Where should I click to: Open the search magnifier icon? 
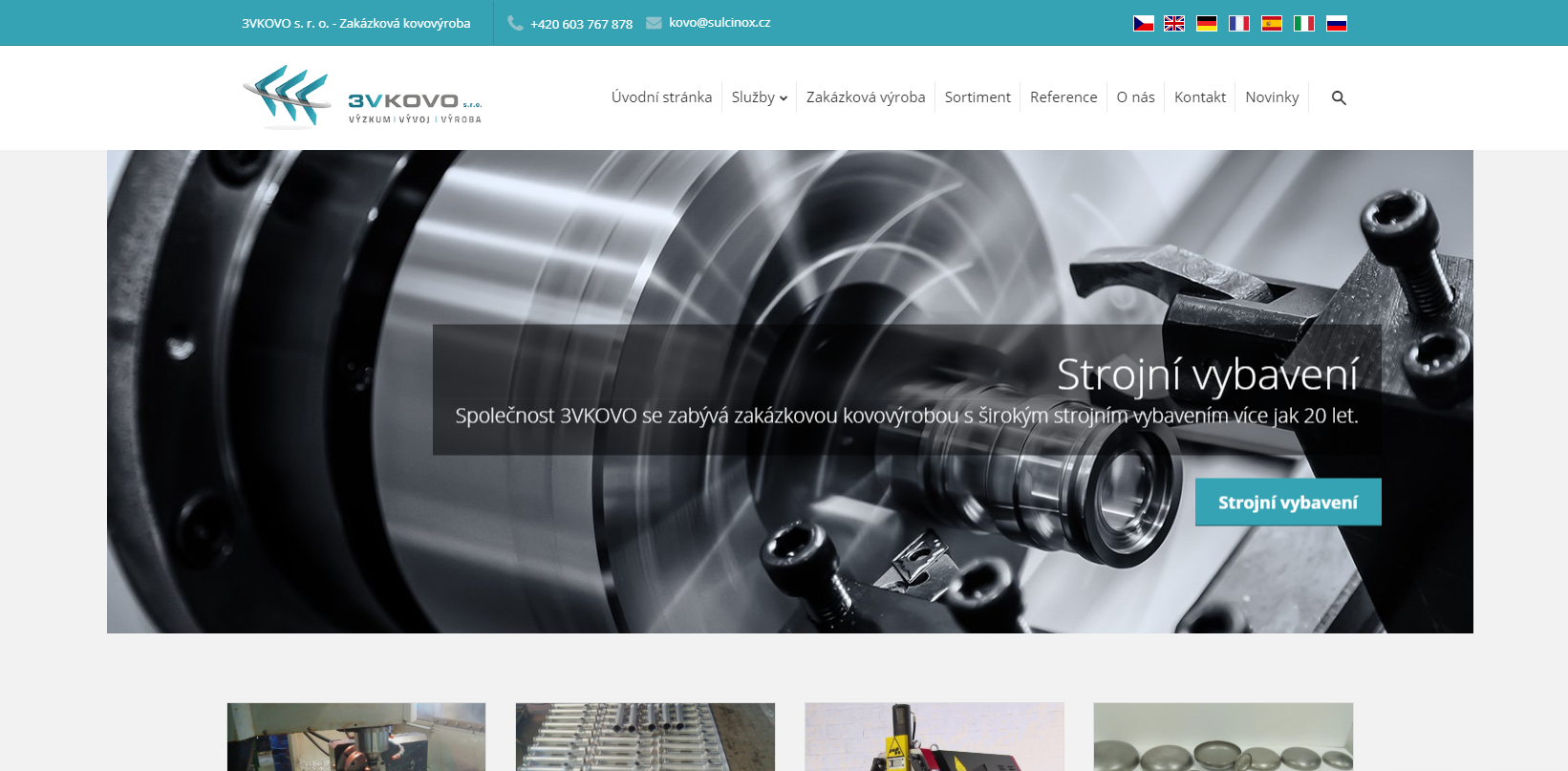pos(1339,97)
